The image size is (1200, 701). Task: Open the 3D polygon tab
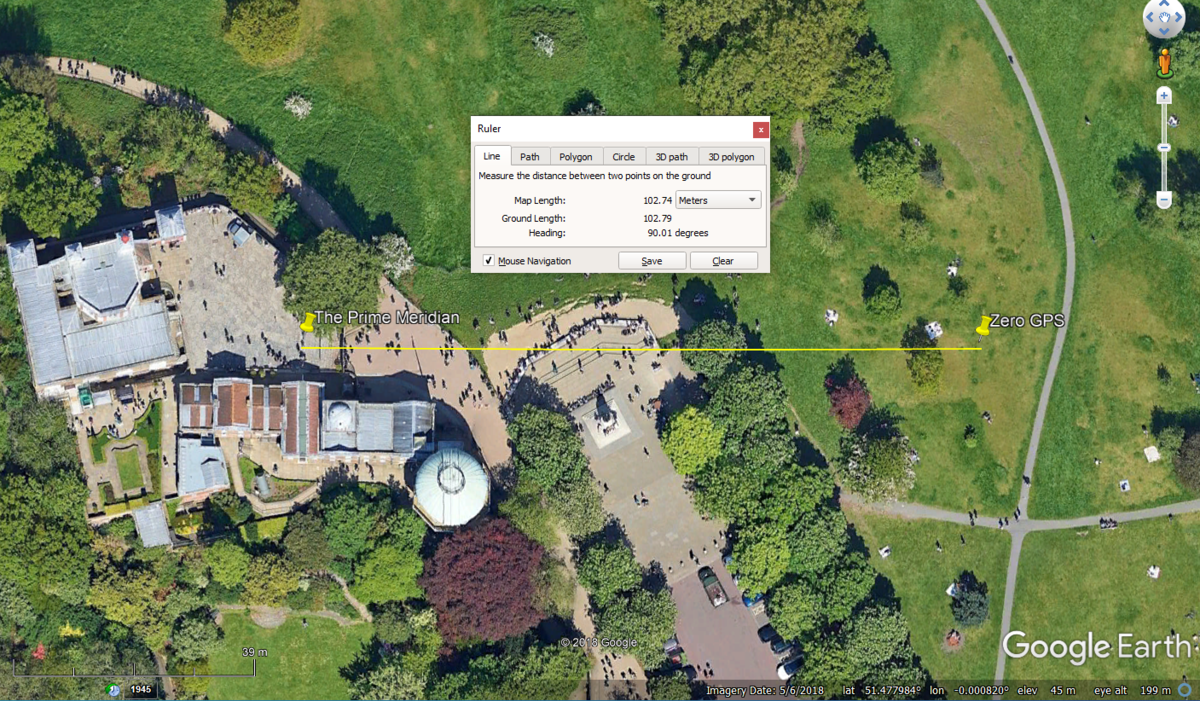[x=732, y=156]
